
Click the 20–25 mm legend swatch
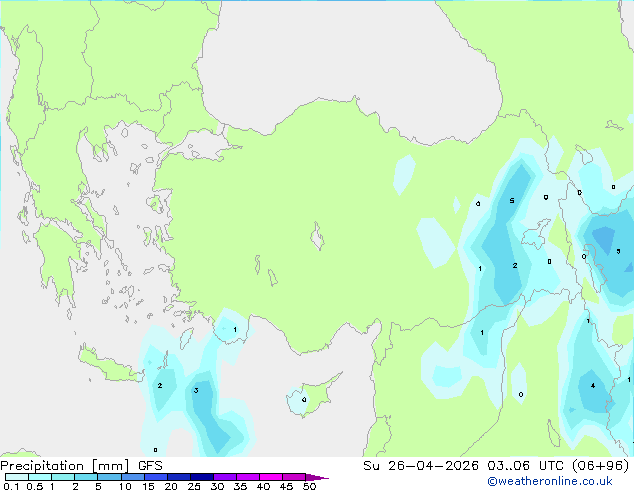[179, 477]
